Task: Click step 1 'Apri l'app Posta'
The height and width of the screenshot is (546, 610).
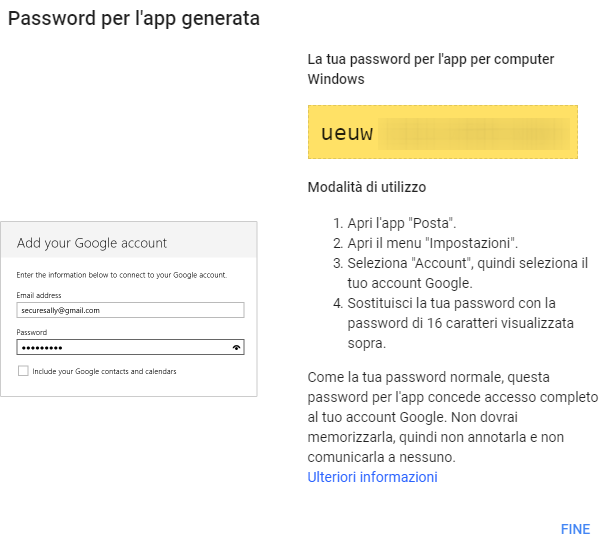Action: tap(394, 223)
